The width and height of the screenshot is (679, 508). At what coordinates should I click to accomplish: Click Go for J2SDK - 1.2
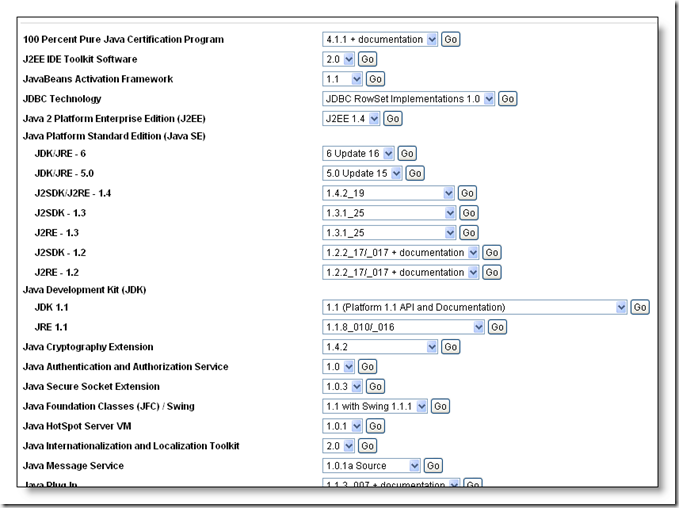click(492, 252)
